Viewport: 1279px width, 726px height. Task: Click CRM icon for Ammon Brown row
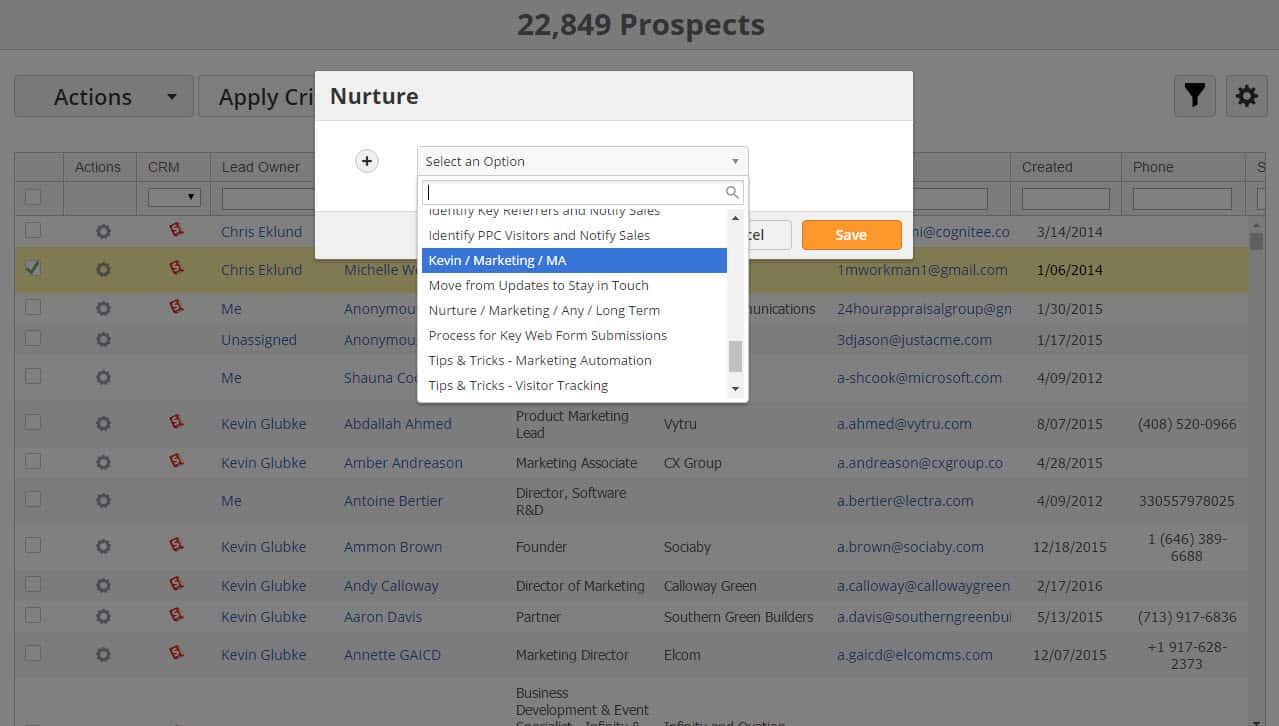point(176,545)
